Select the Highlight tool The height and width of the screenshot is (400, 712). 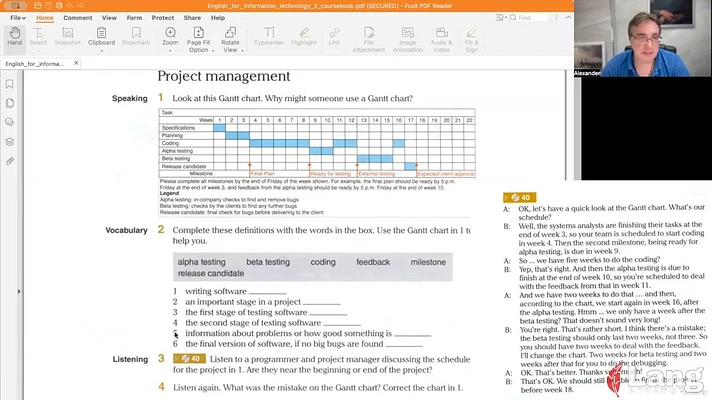tap(304, 36)
